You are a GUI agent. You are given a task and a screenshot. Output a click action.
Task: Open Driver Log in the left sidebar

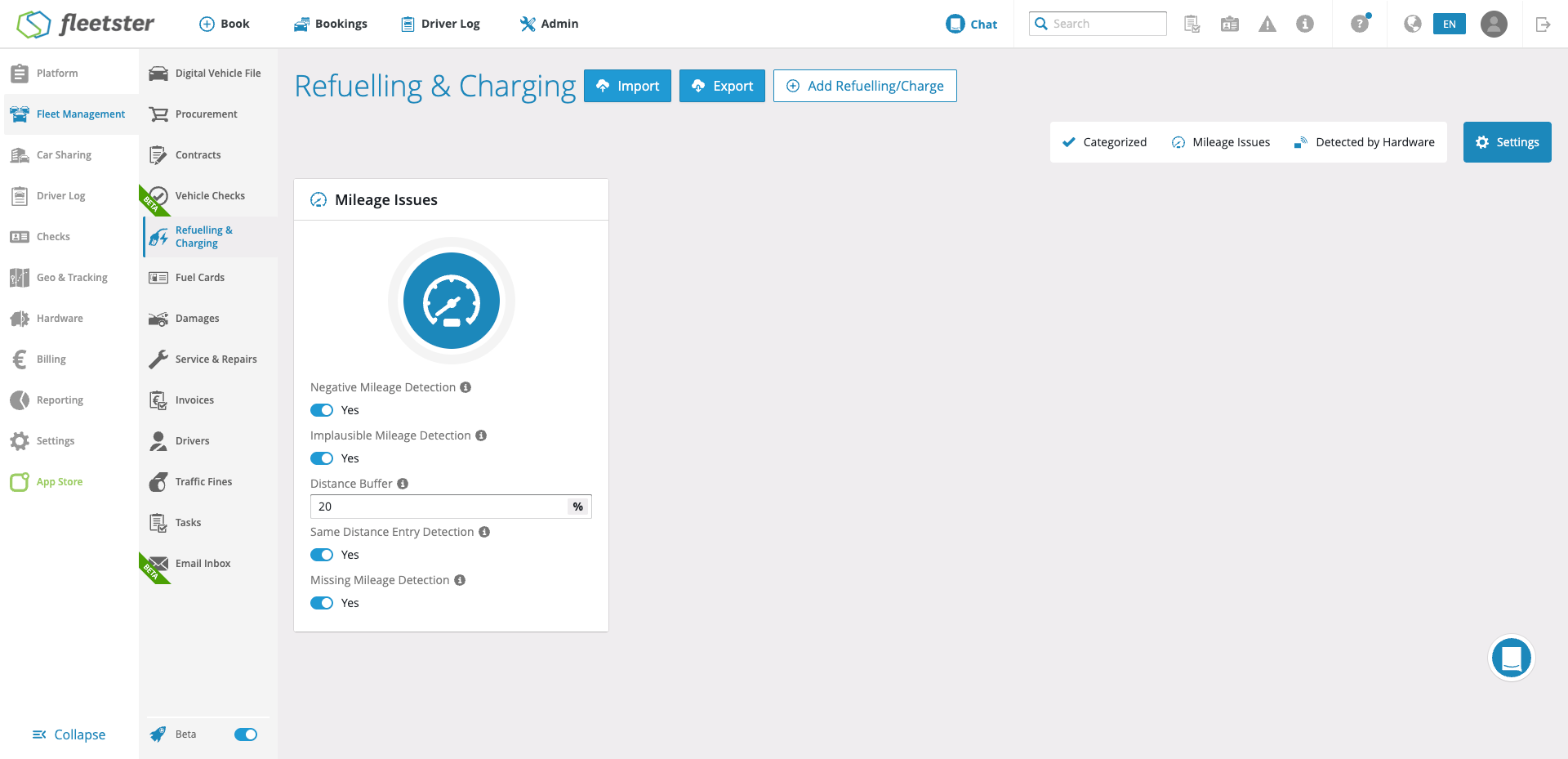click(x=69, y=196)
